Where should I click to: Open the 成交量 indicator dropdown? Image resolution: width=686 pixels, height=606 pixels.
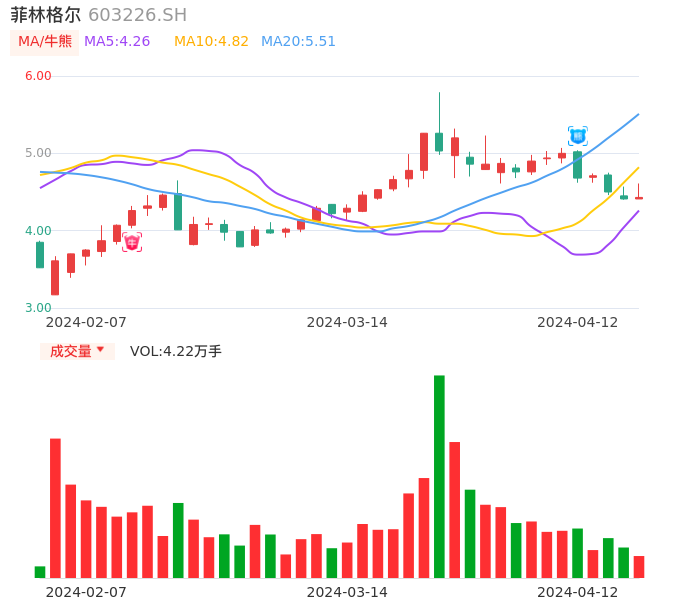point(77,351)
